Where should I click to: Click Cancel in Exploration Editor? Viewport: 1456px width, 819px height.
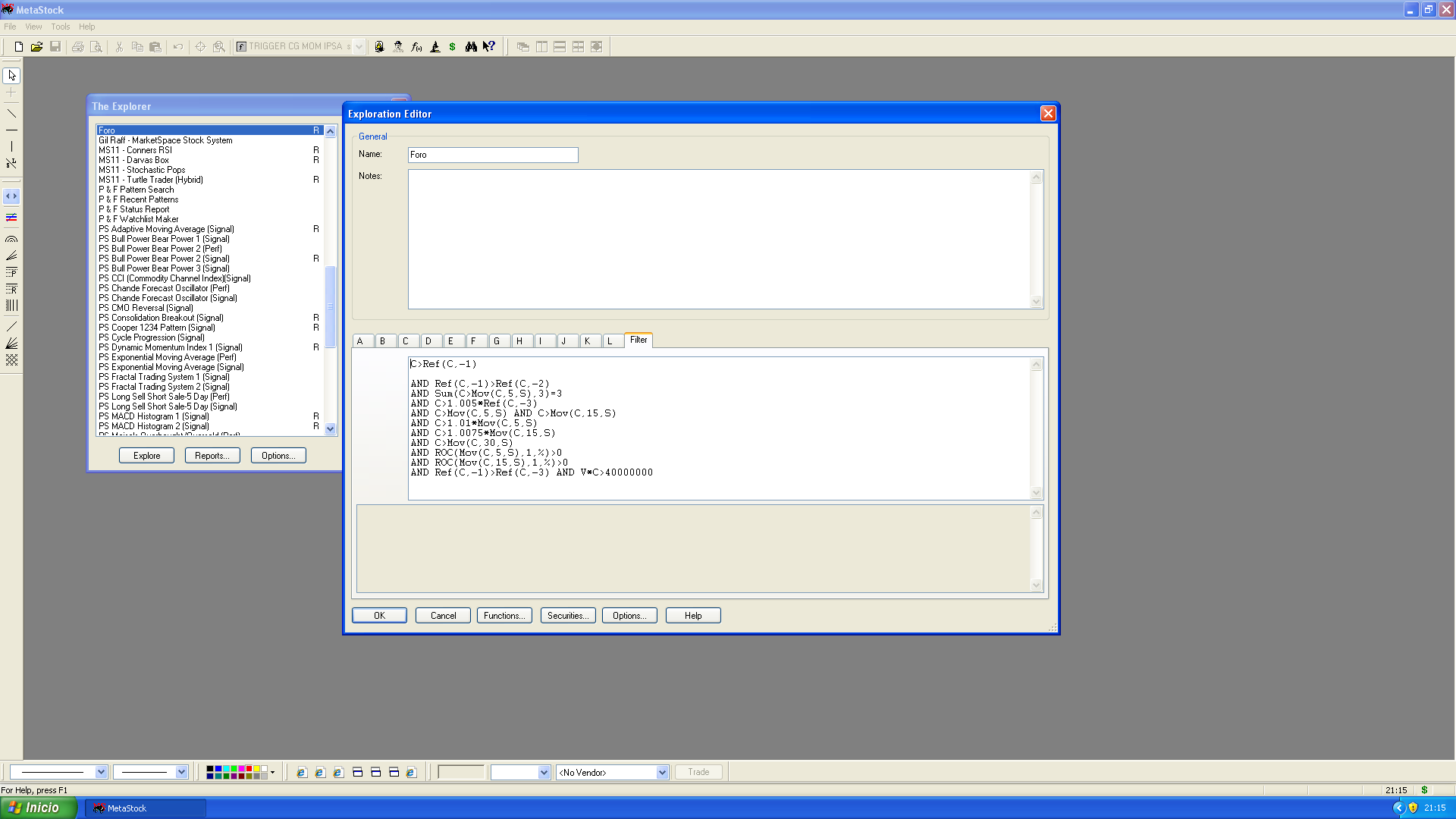(443, 616)
